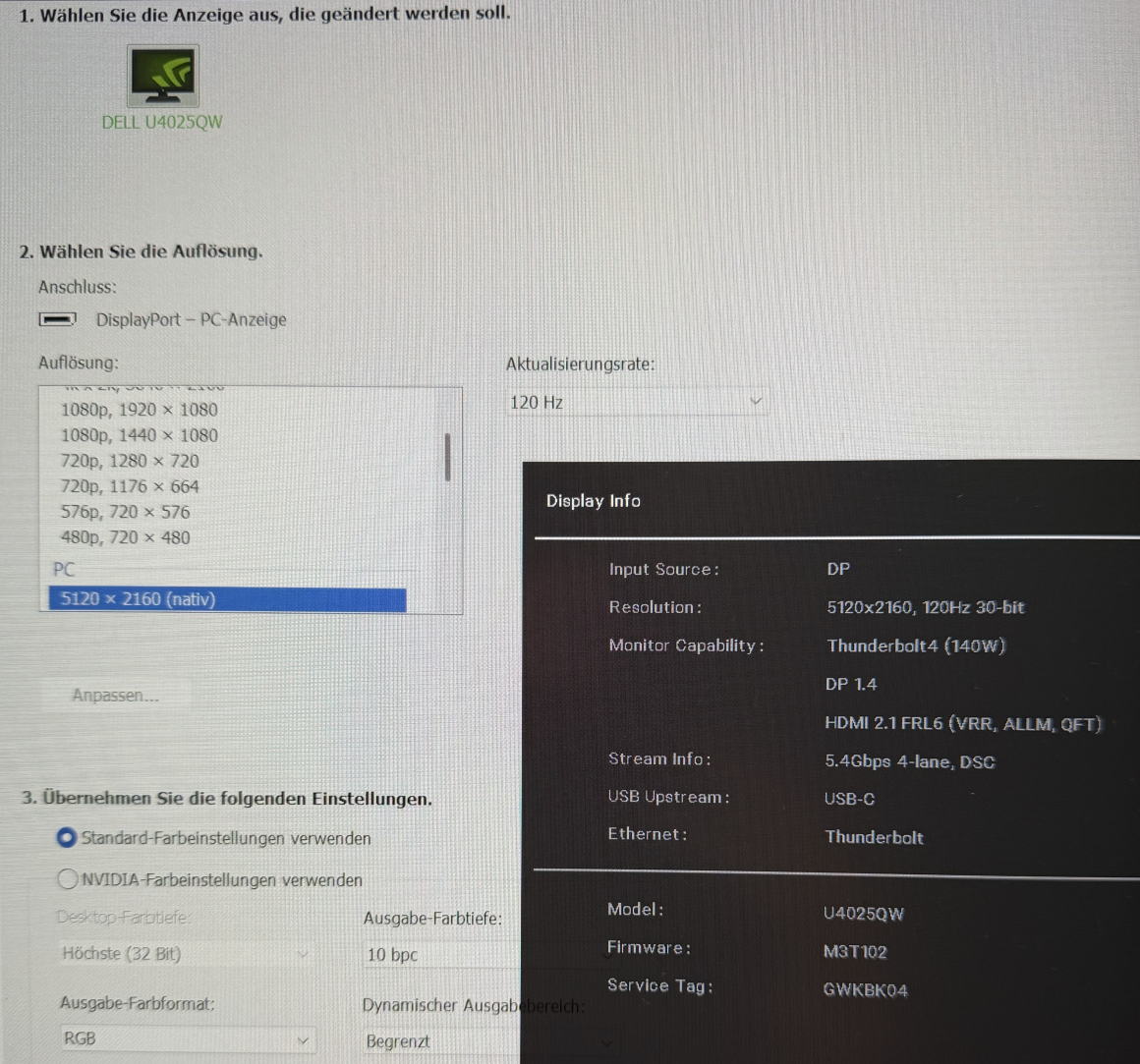This screenshot has width=1140, height=1064.
Task: Click the Firmware M3T102 value
Action: tap(855, 952)
